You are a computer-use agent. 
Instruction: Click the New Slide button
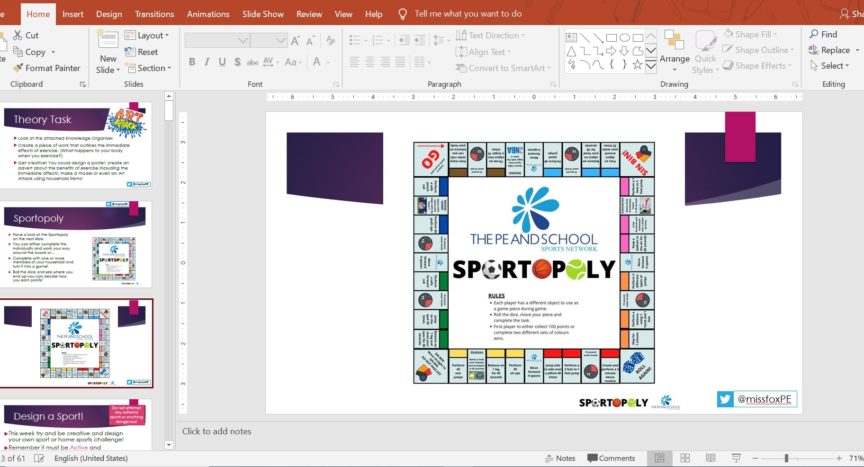point(107,52)
